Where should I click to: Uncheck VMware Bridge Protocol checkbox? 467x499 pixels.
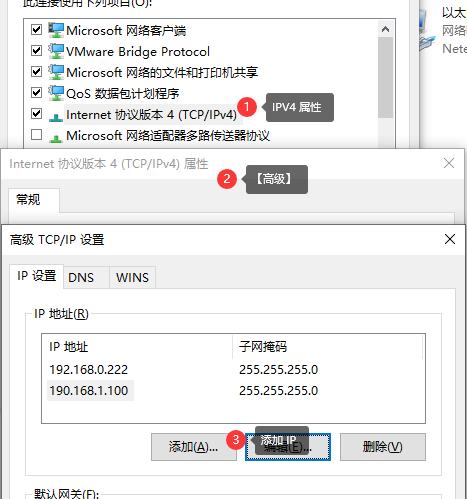pos(36,51)
